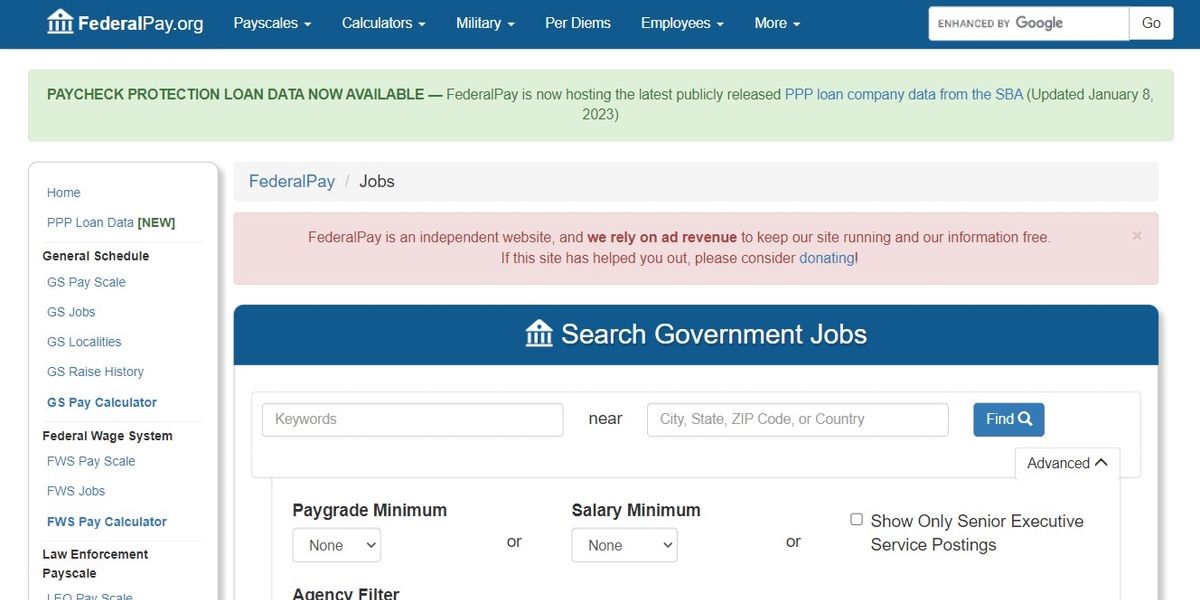Click the Go search button
Viewport: 1200px width, 600px height.
coord(1151,23)
